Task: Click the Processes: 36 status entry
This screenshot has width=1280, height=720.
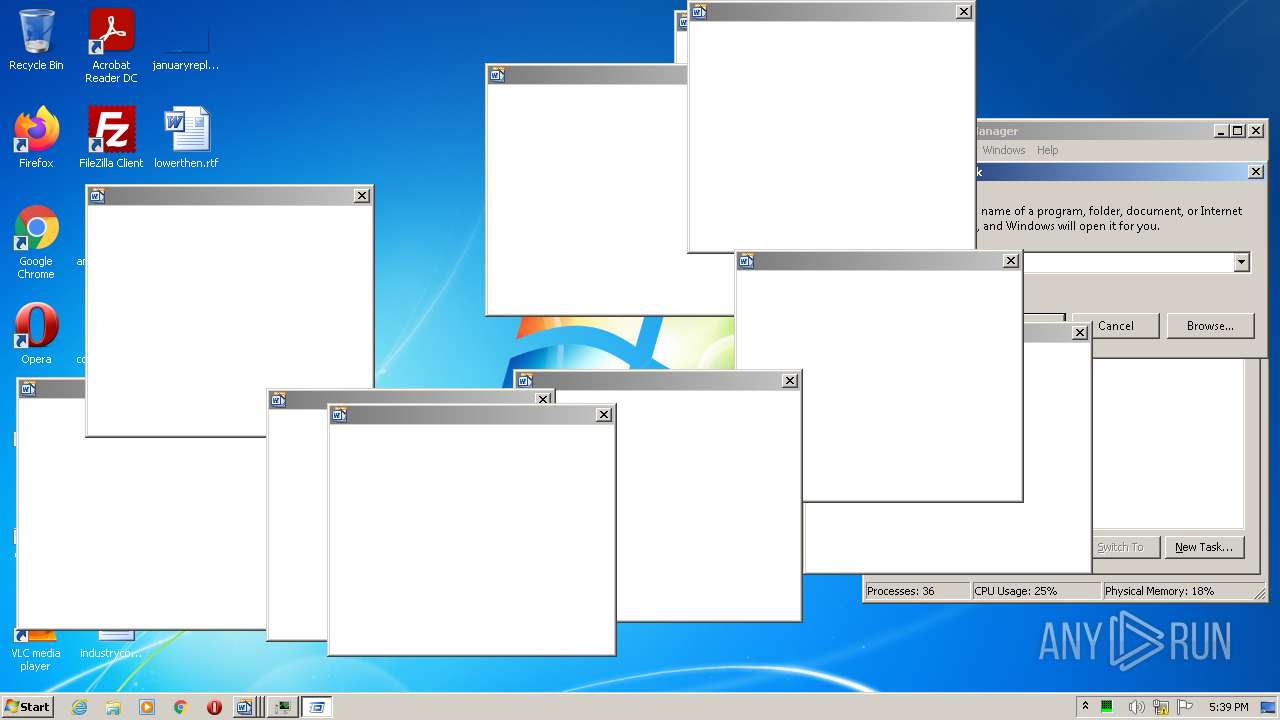Action: tap(917, 591)
